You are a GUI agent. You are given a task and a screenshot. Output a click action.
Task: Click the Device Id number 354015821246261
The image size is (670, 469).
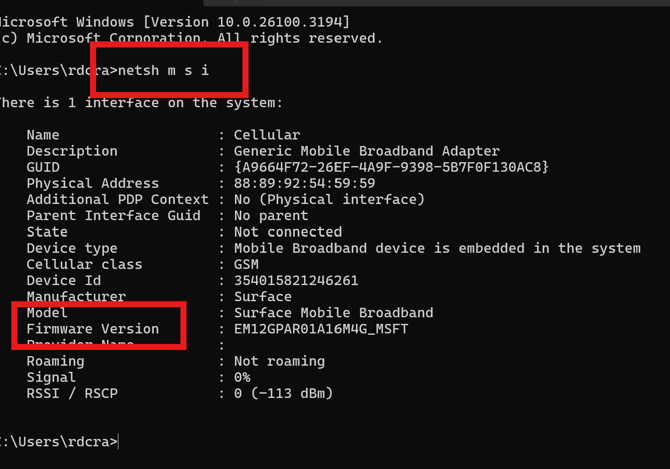(x=295, y=280)
